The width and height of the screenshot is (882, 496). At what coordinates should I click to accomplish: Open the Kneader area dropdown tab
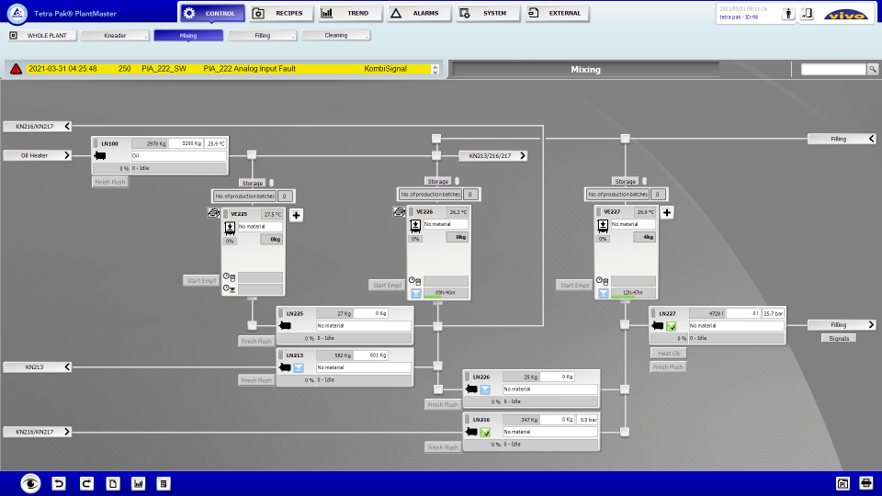114,35
